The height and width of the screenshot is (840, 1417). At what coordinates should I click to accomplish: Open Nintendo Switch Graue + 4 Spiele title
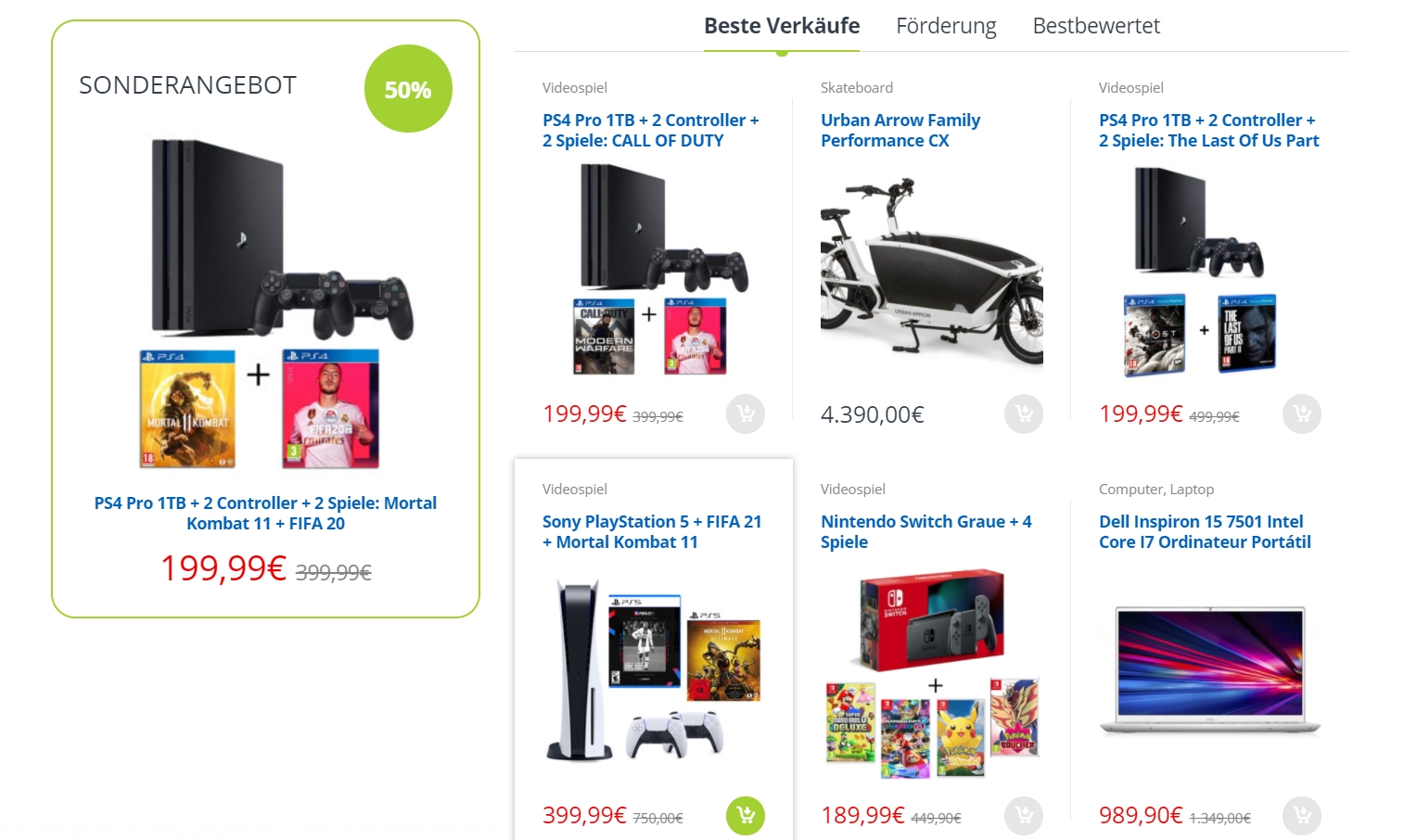[x=926, y=531]
